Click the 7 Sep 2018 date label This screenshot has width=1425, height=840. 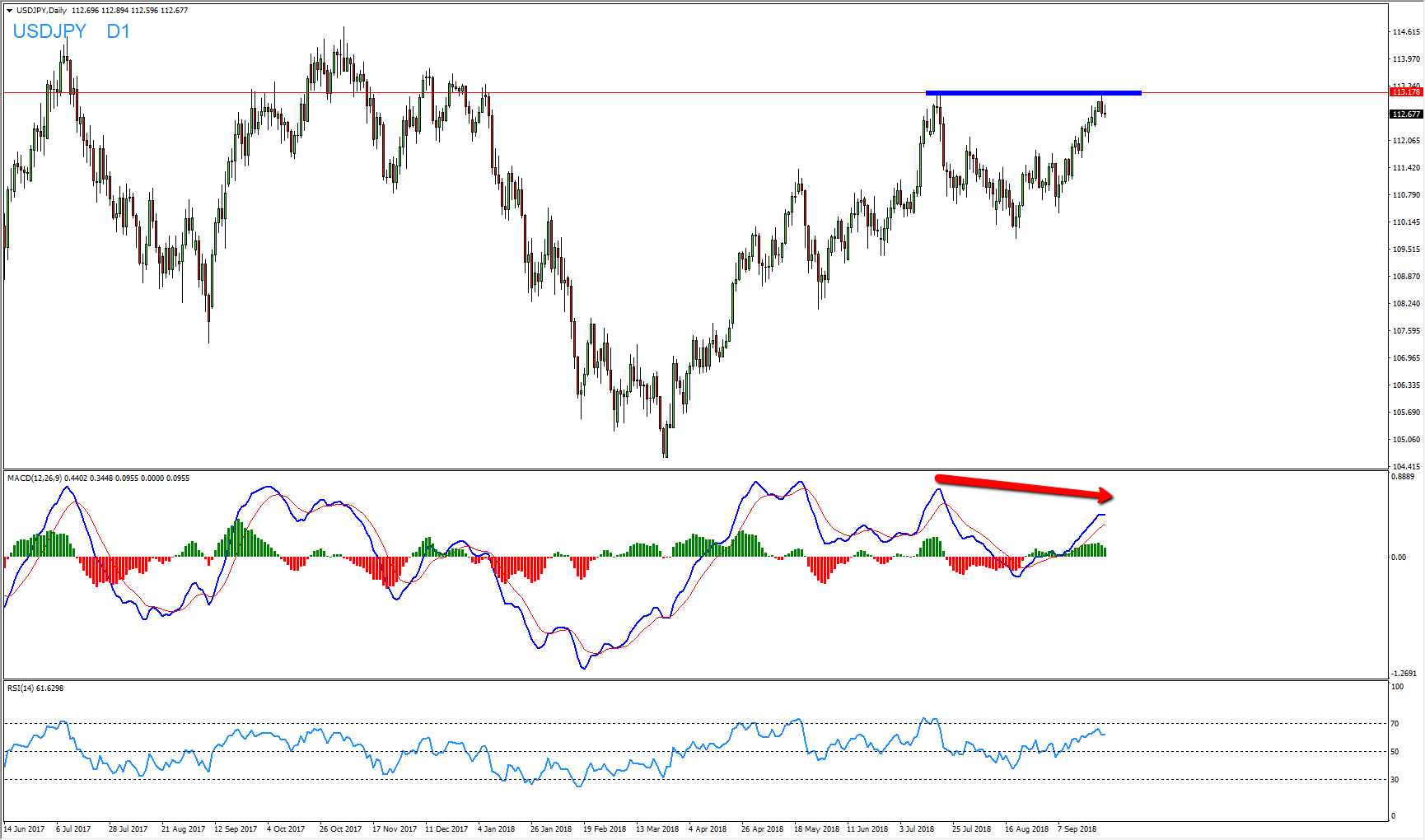click(1077, 829)
